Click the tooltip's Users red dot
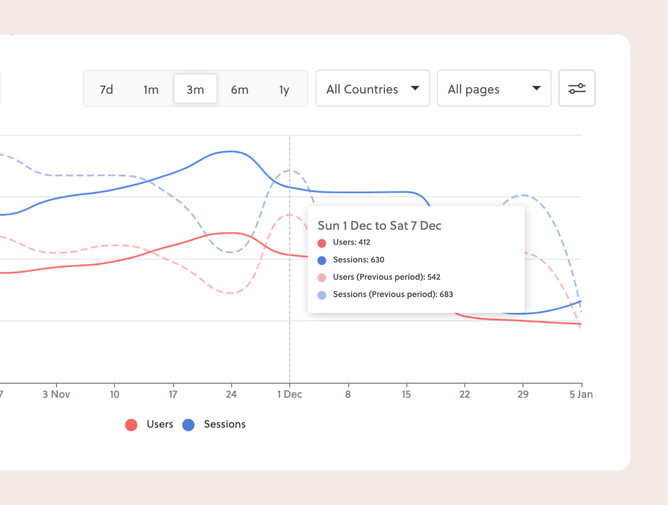 322,243
